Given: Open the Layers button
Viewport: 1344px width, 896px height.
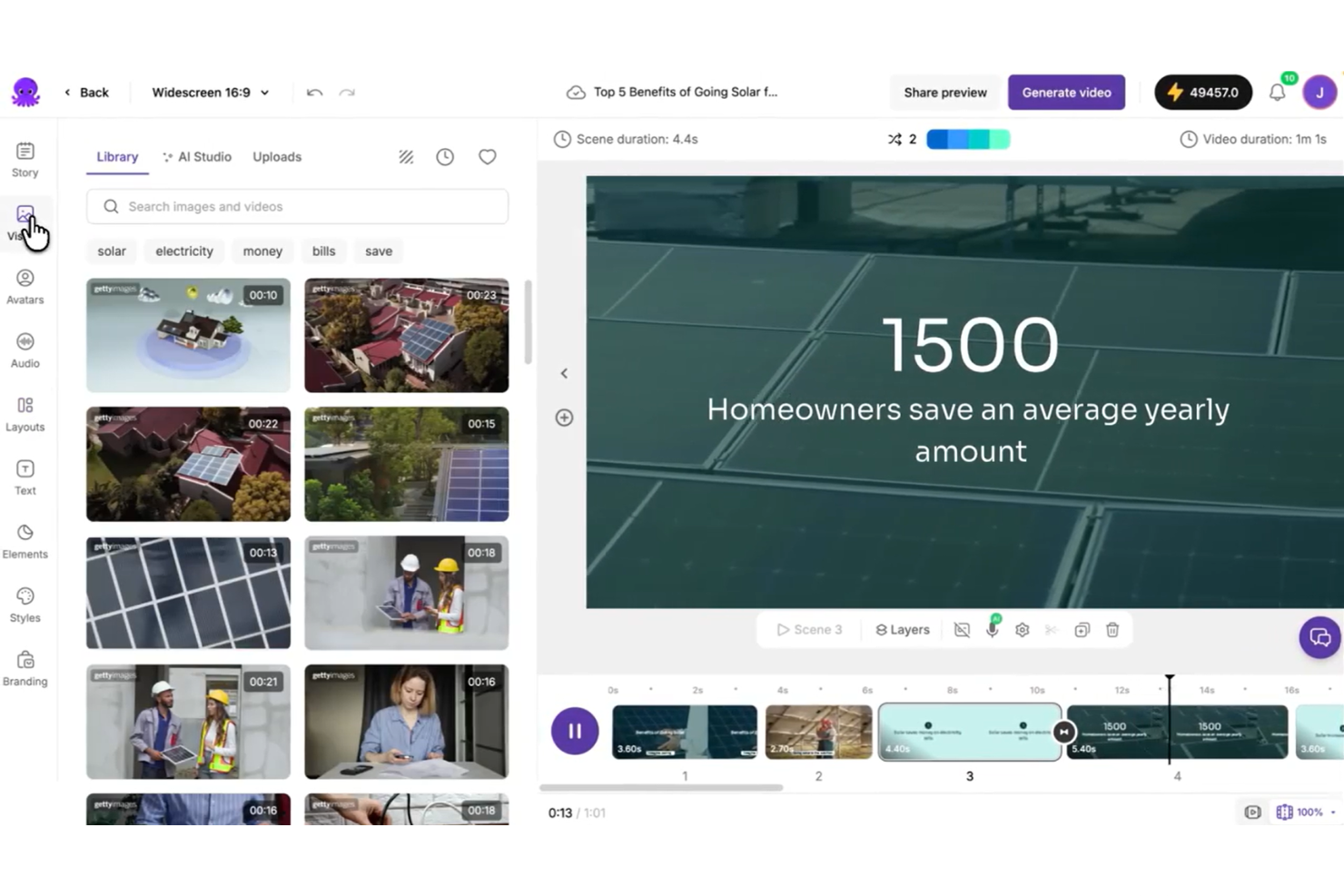Looking at the screenshot, I should 903,630.
